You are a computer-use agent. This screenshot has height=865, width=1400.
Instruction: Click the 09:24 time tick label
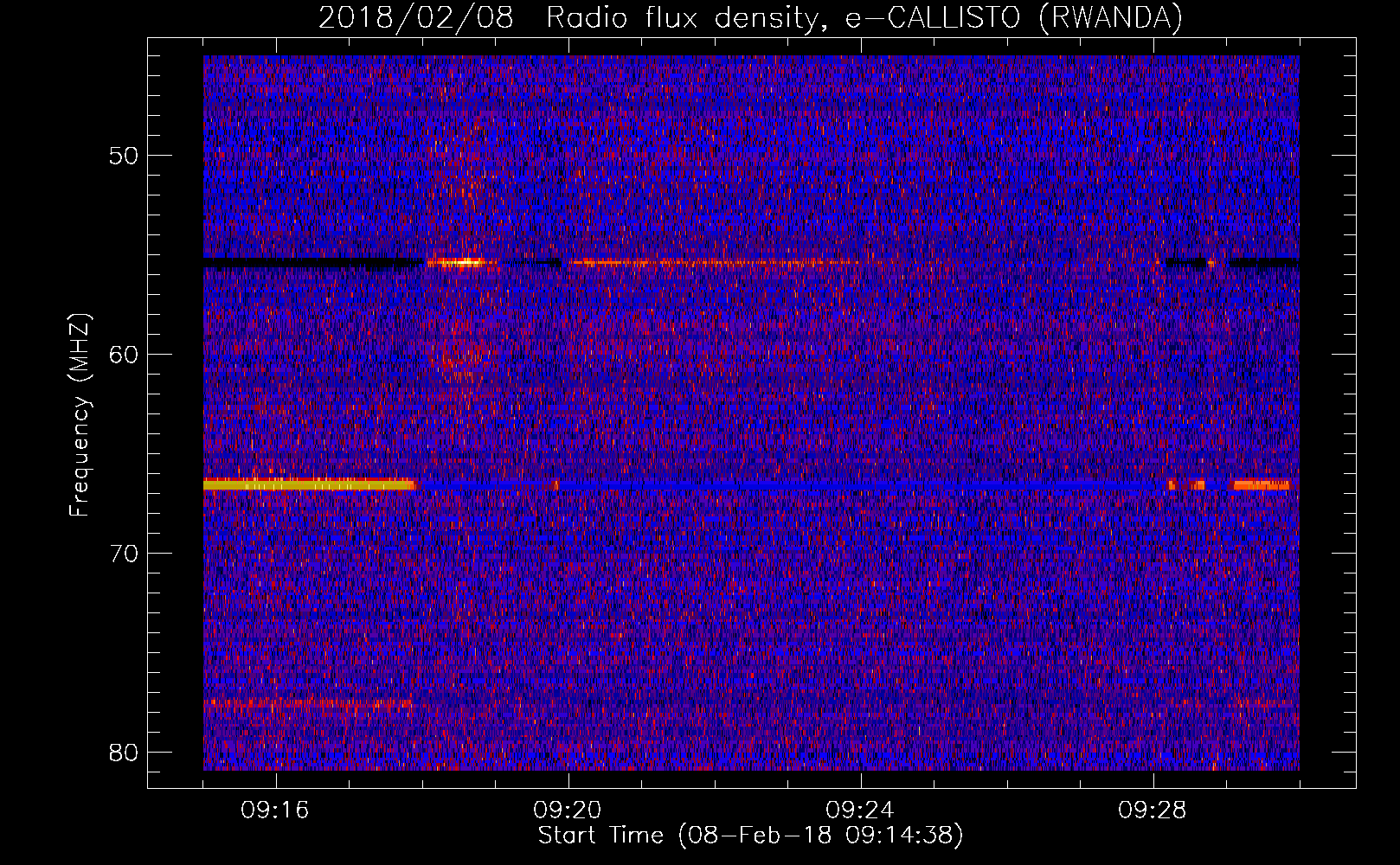[x=860, y=811]
